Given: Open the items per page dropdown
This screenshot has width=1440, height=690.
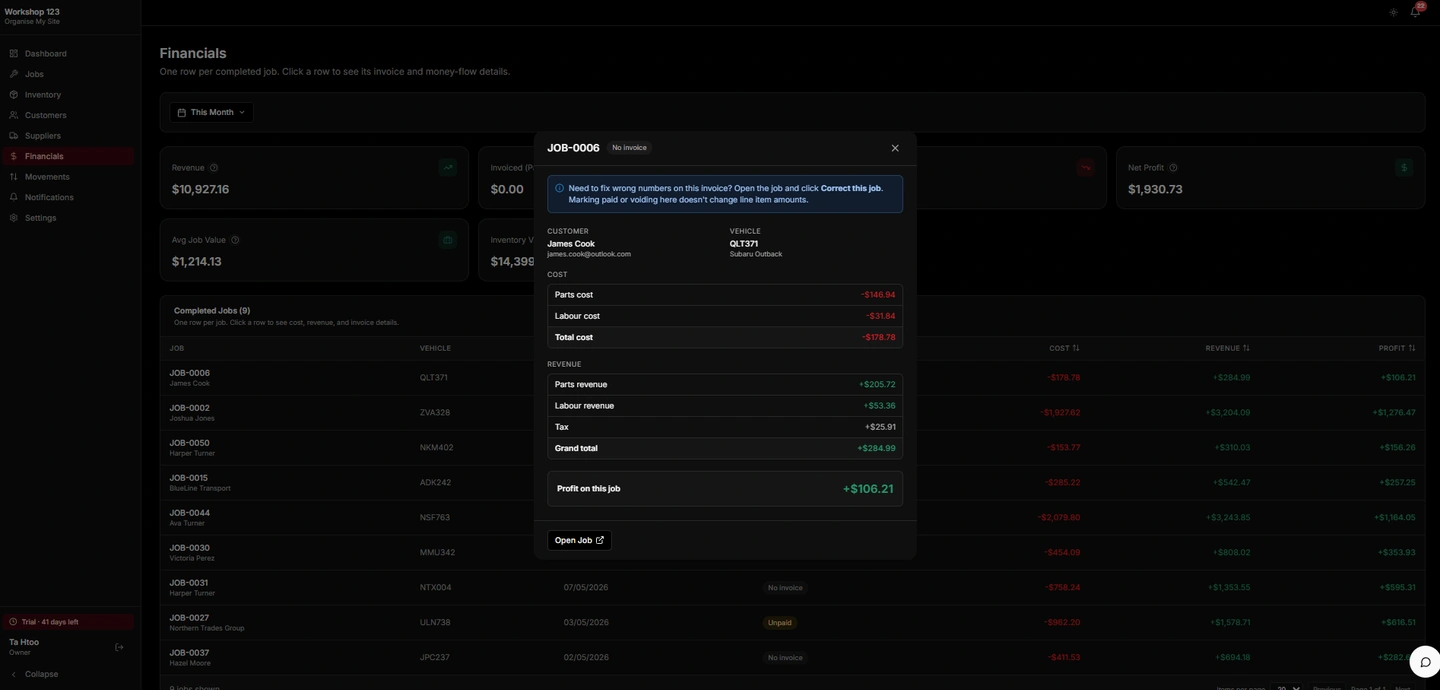Looking at the screenshot, I should pyautogui.click(x=1286, y=688).
